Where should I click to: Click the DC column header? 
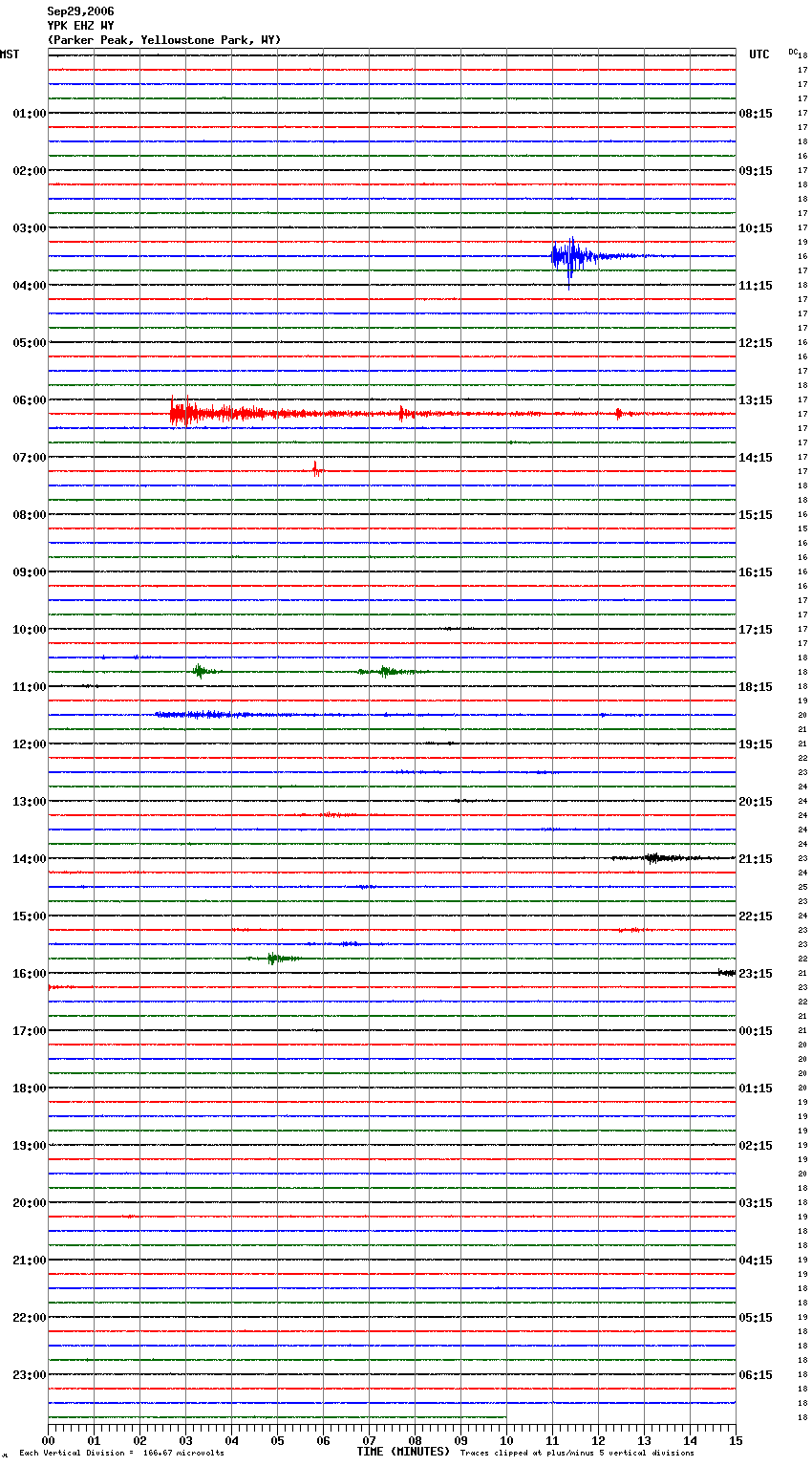click(x=793, y=52)
